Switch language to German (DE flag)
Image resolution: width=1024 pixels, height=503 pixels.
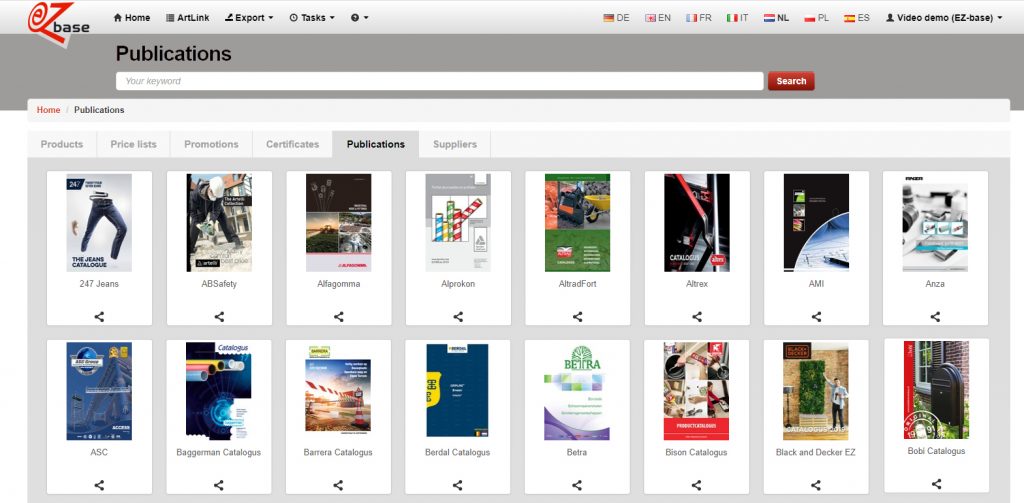pos(617,18)
